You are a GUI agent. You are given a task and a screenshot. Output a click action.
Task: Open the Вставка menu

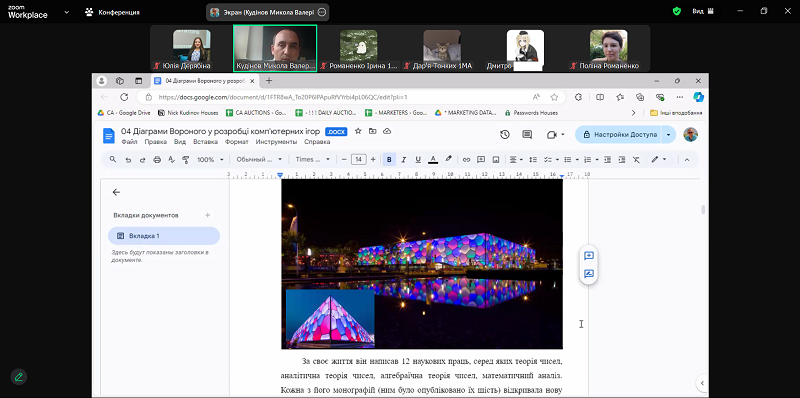[206, 142]
